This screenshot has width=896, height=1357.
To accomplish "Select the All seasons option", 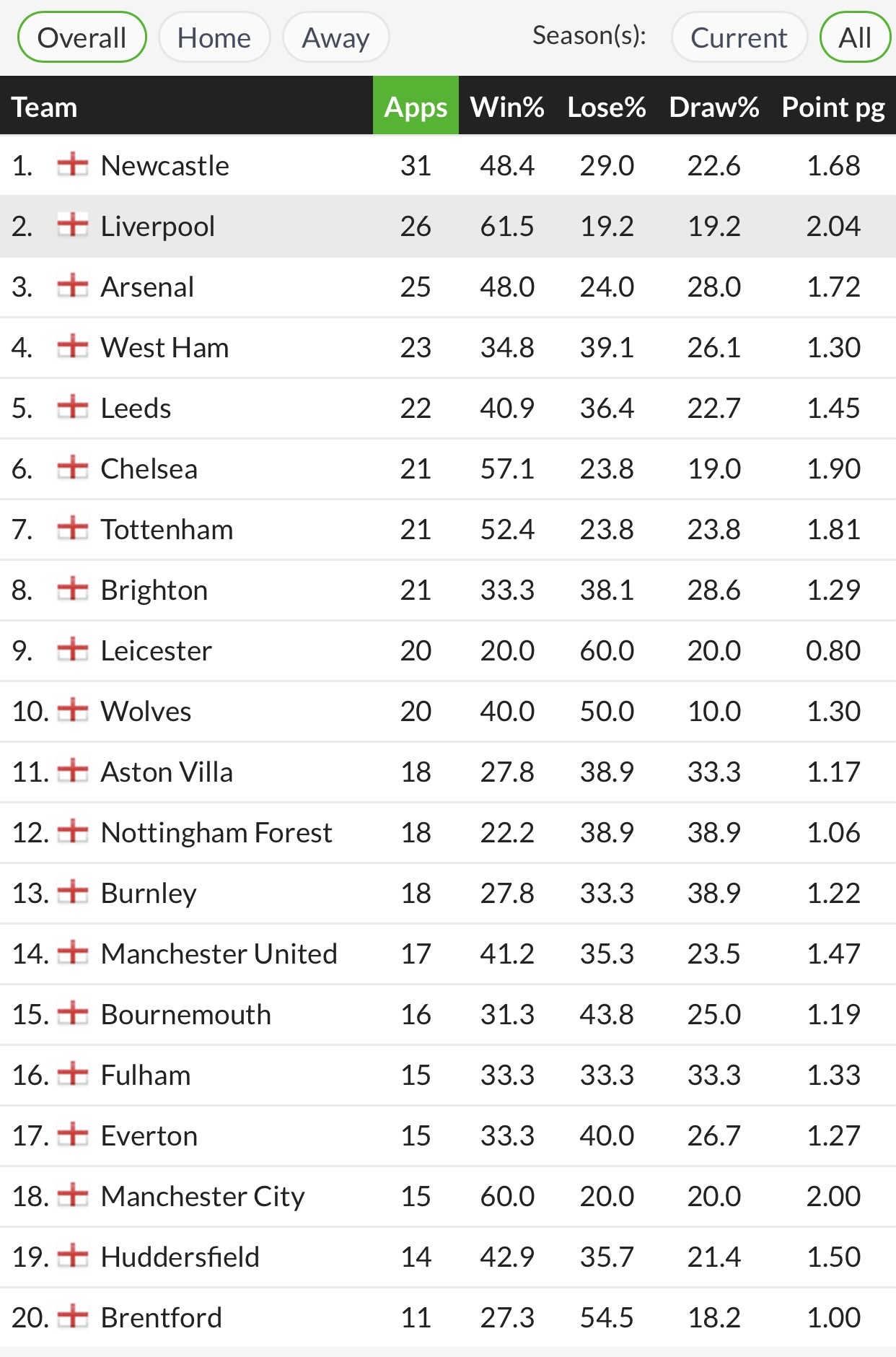I will tap(855, 38).
